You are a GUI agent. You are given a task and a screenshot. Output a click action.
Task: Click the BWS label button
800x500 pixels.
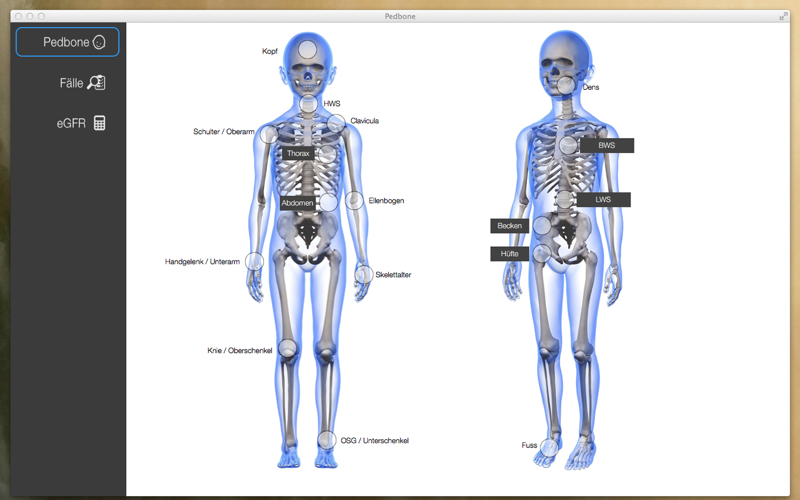pos(607,145)
